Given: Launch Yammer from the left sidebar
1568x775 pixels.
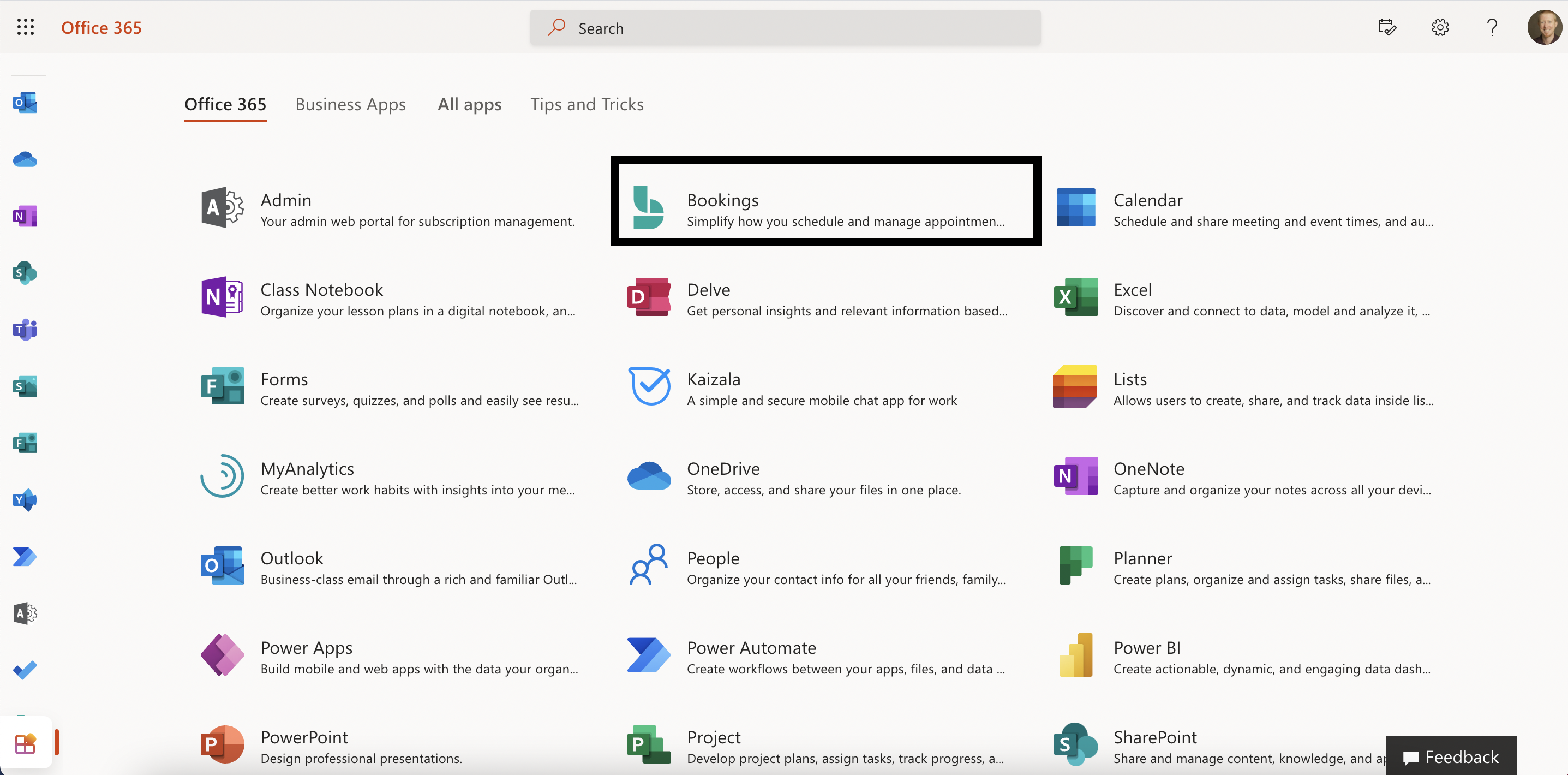Looking at the screenshot, I should (25, 500).
